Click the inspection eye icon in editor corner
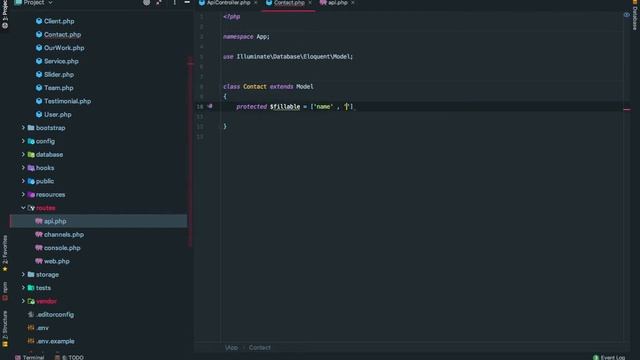Image resolution: width=640 pixels, height=360 pixels. coord(626,15)
